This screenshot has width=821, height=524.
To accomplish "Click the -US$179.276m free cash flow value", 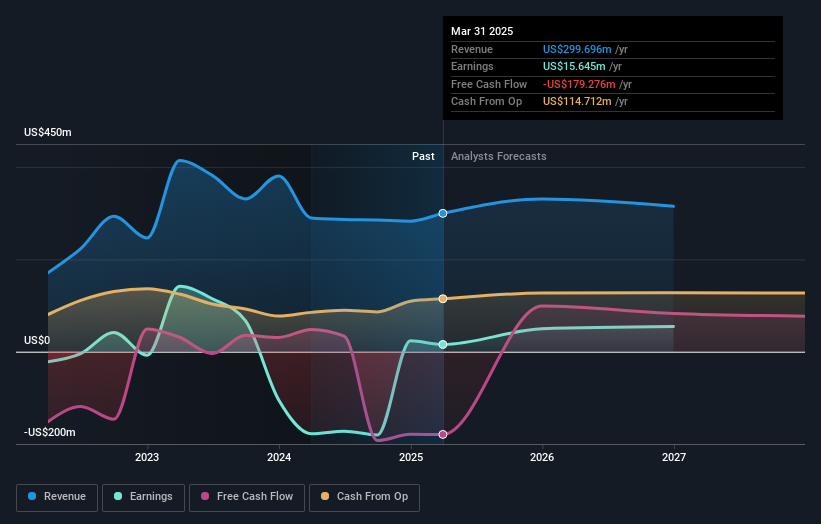I will 579,84.
